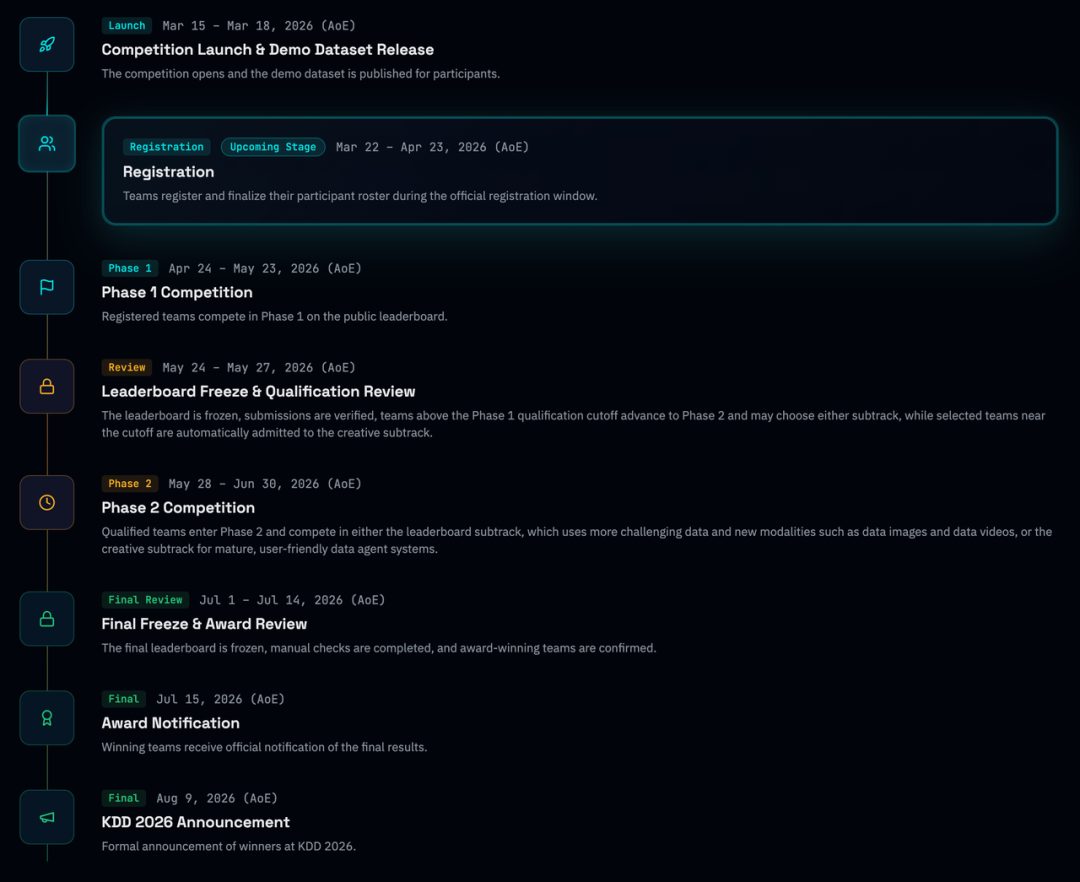Open the Phase 1 Competition heading
The image size is (1080, 882).
tap(177, 293)
